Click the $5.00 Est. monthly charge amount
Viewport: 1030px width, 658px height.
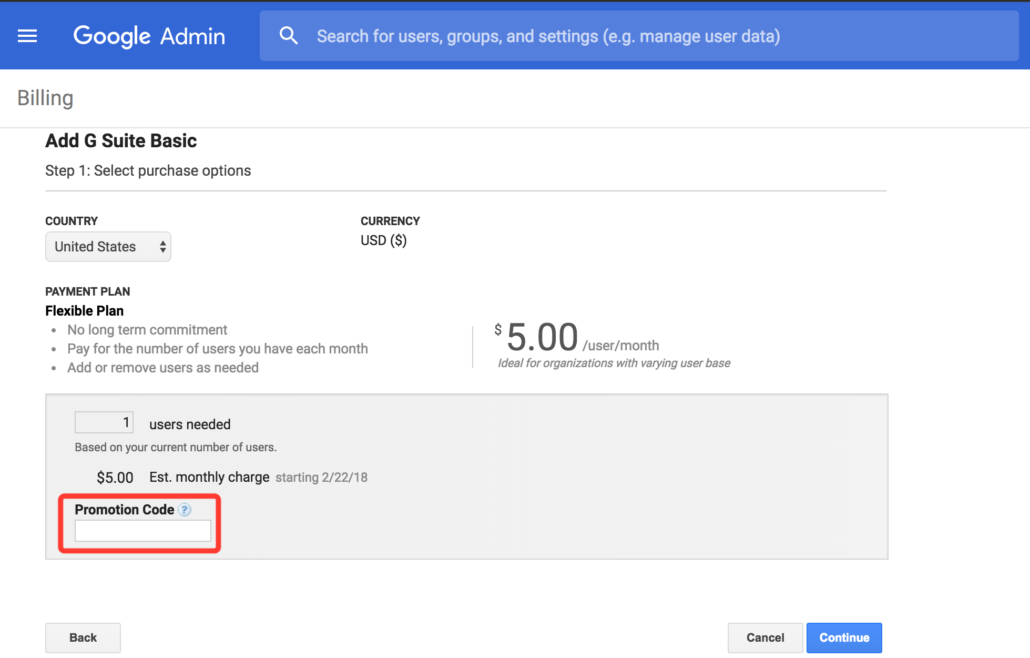[115, 477]
